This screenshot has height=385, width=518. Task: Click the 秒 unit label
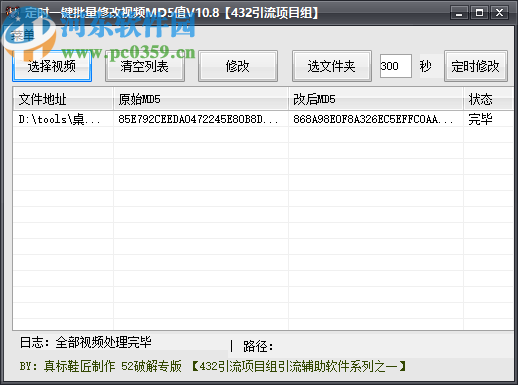pos(425,66)
